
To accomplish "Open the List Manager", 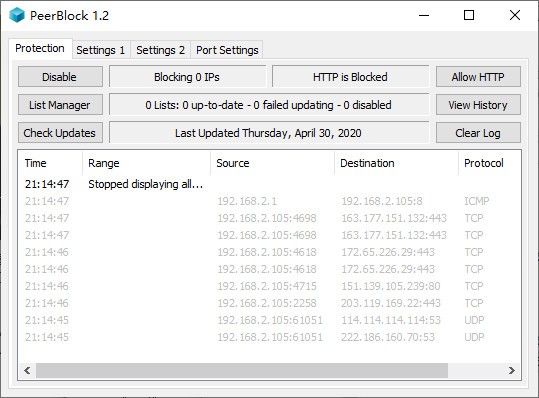I will [x=60, y=105].
